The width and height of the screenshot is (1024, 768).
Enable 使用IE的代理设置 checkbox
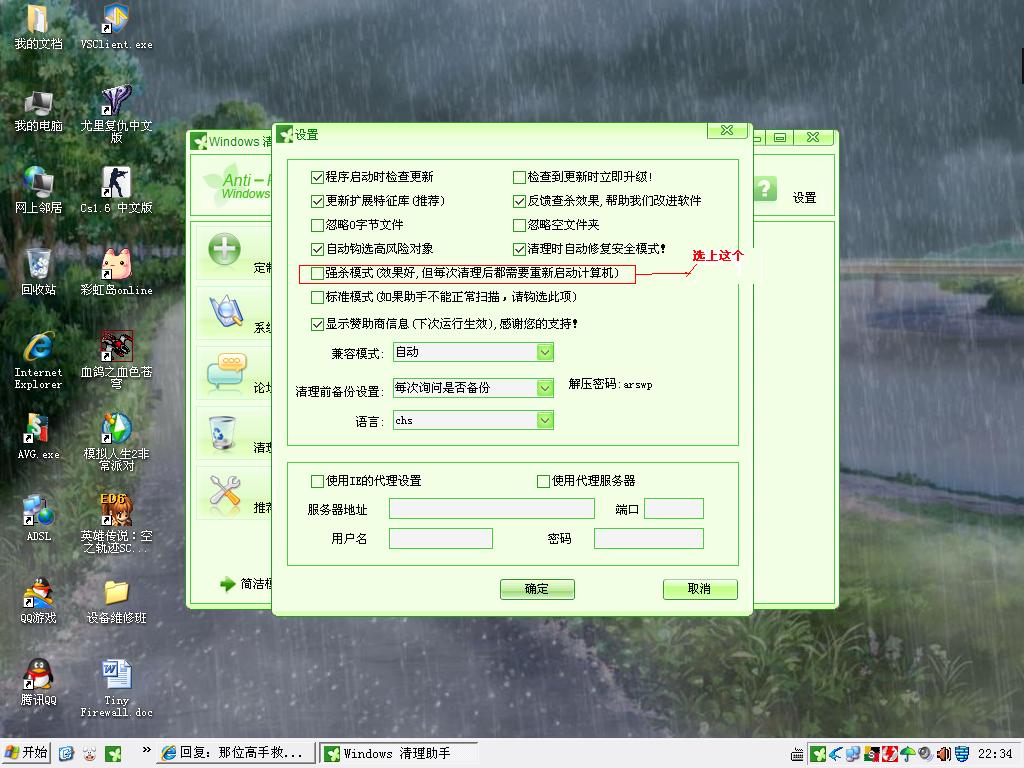[x=317, y=481]
